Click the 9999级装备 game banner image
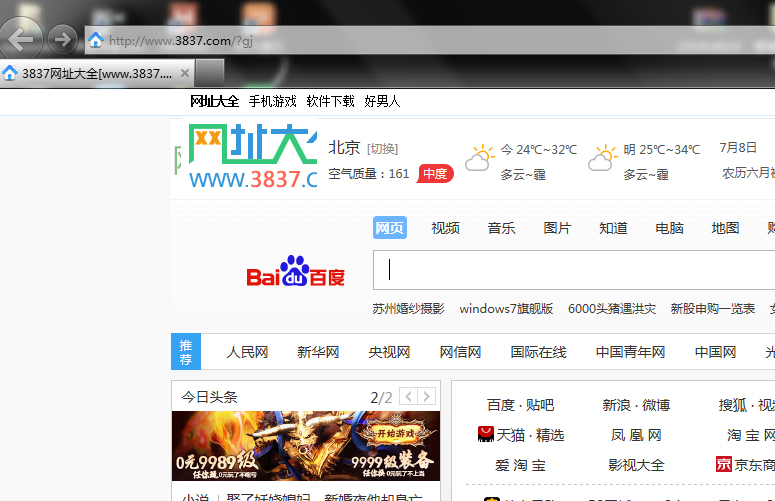The image size is (775, 501). (x=306, y=446)
